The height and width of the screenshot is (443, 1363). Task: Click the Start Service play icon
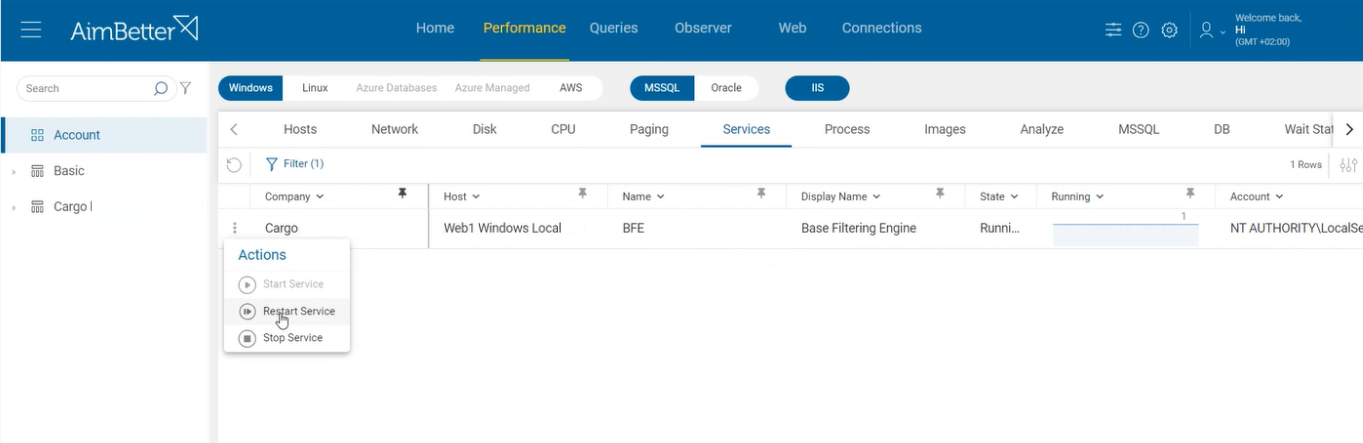248,284
